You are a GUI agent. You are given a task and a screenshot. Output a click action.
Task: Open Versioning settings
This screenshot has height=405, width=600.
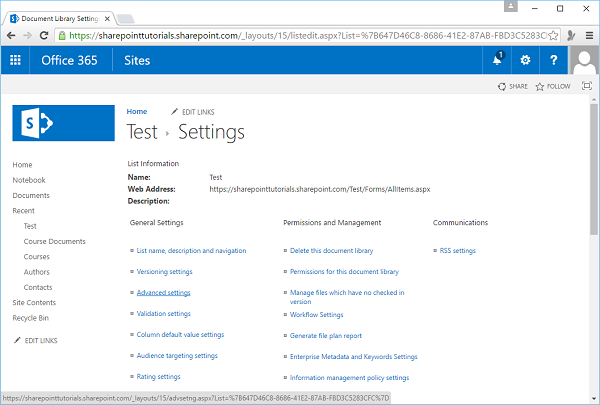pyautogui.click(x=164, y=272)
